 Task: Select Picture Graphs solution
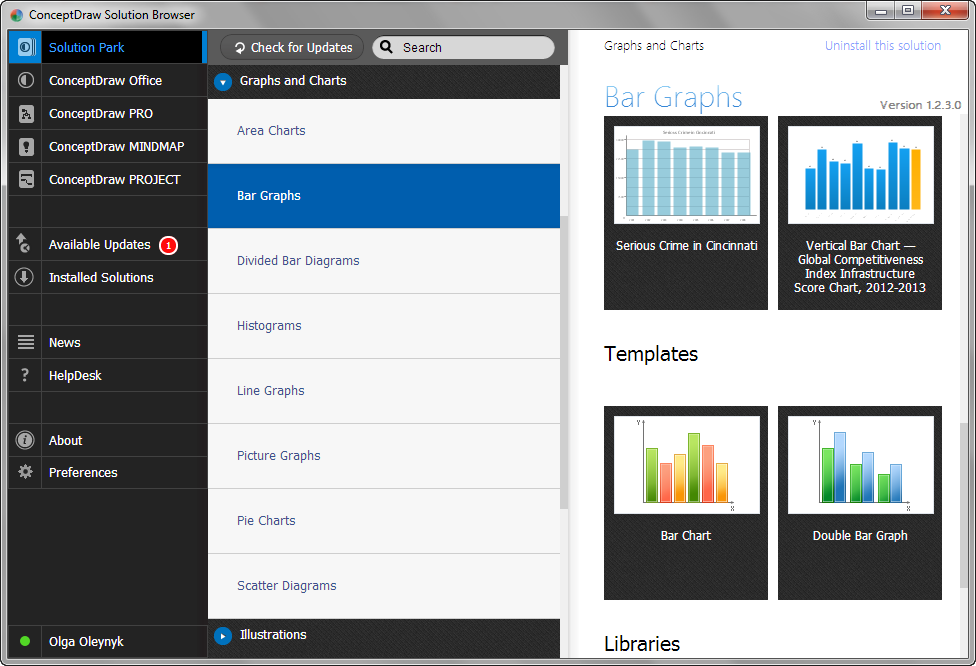point(383,456)
